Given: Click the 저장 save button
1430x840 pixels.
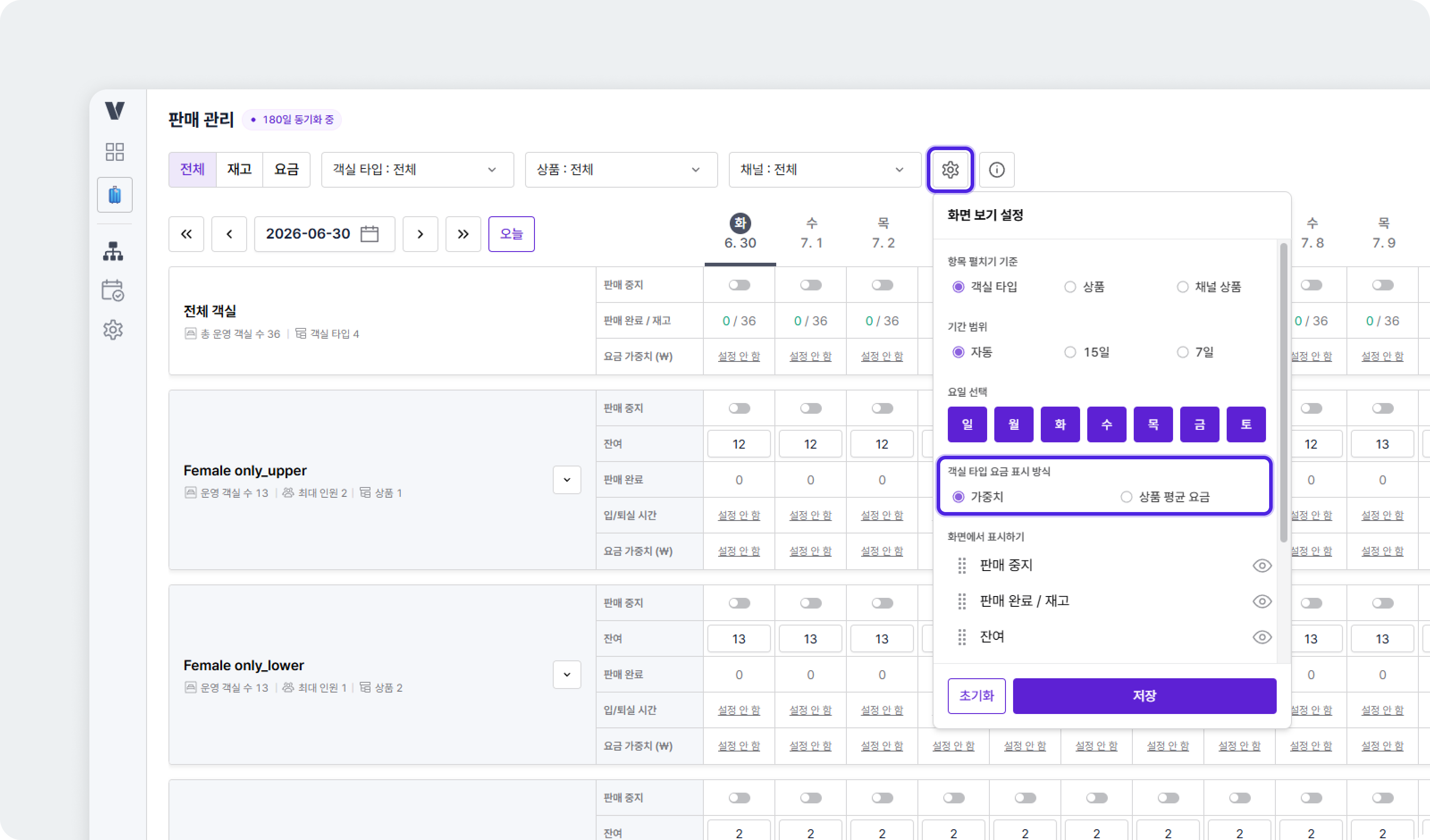Looking at the screenshot, I should pyautogui.click(x=1144, y=695).
